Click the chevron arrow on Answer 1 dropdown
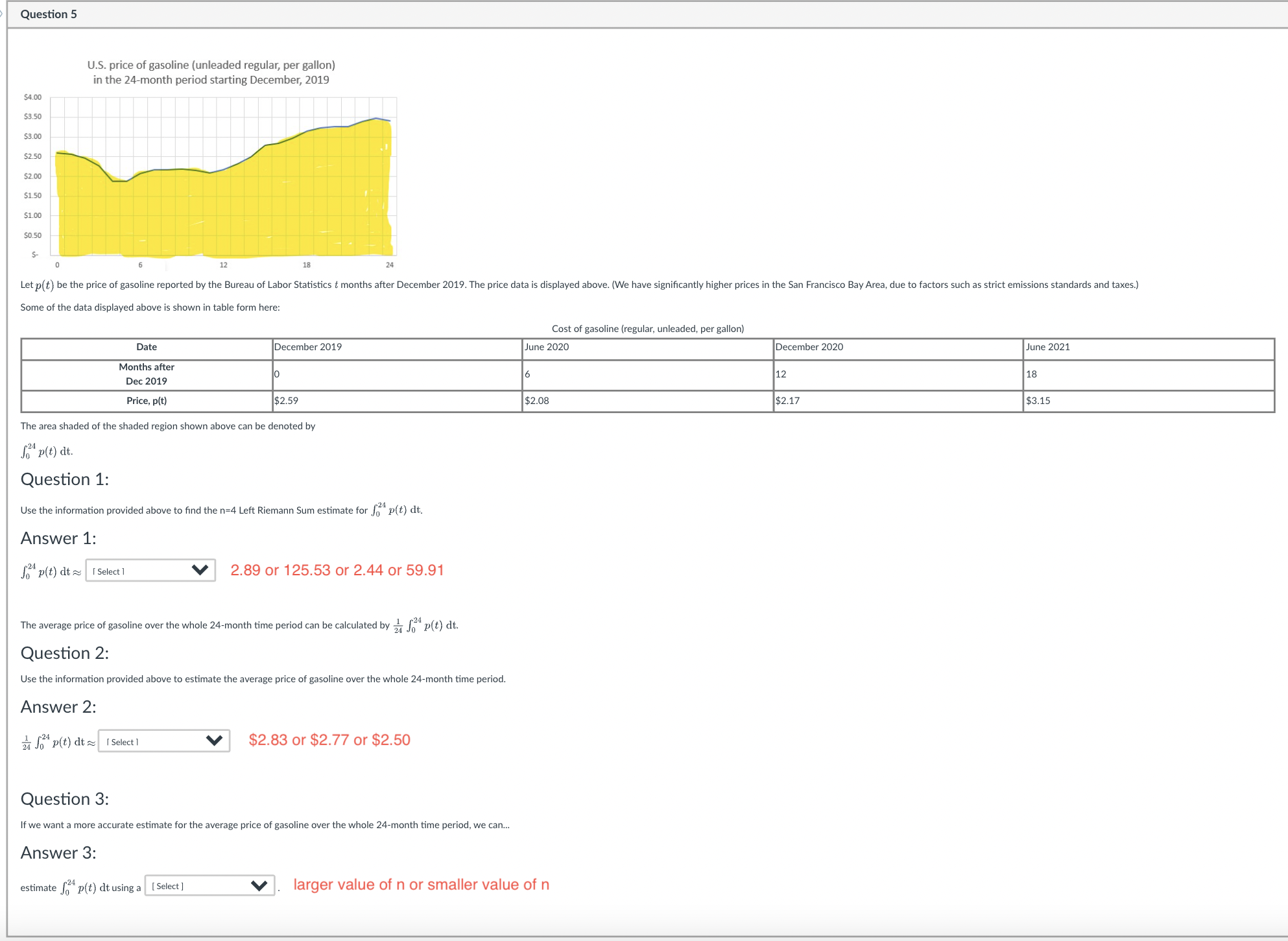 200,571
